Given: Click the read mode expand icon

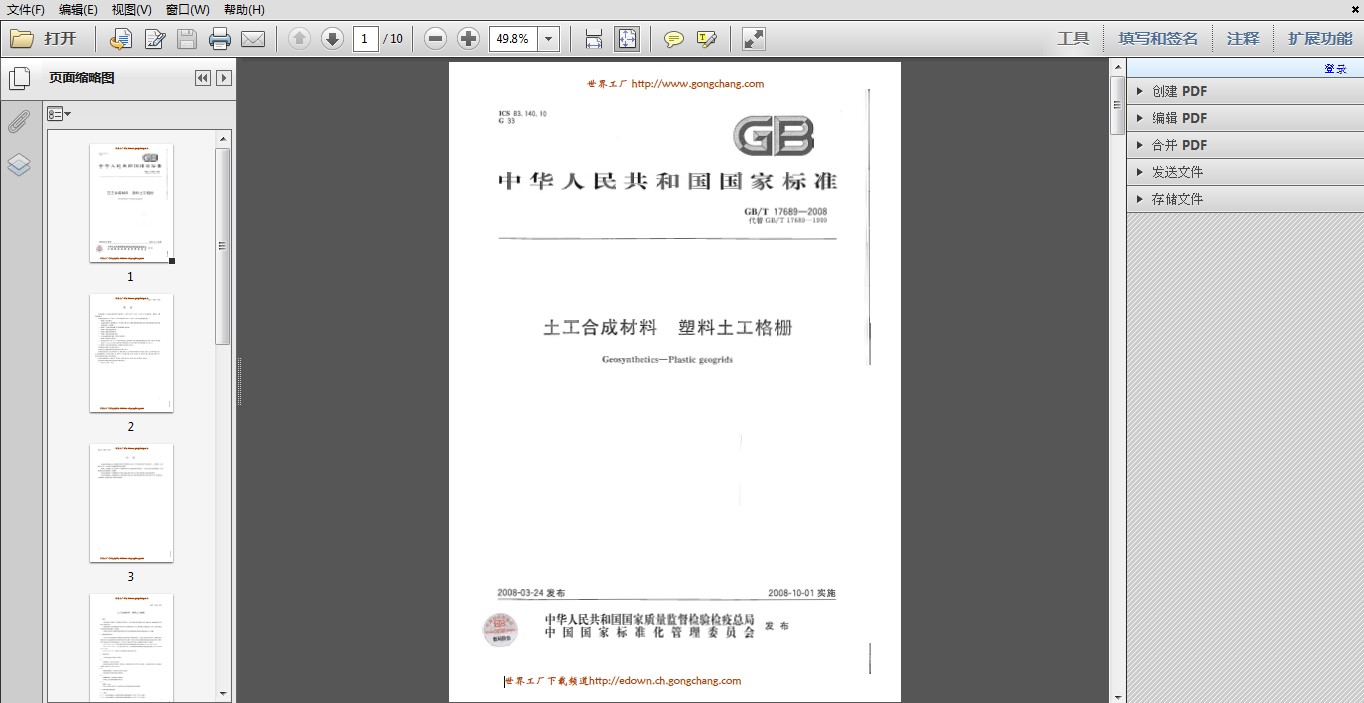Looking at the screenshot, I should tap(754, 39).
